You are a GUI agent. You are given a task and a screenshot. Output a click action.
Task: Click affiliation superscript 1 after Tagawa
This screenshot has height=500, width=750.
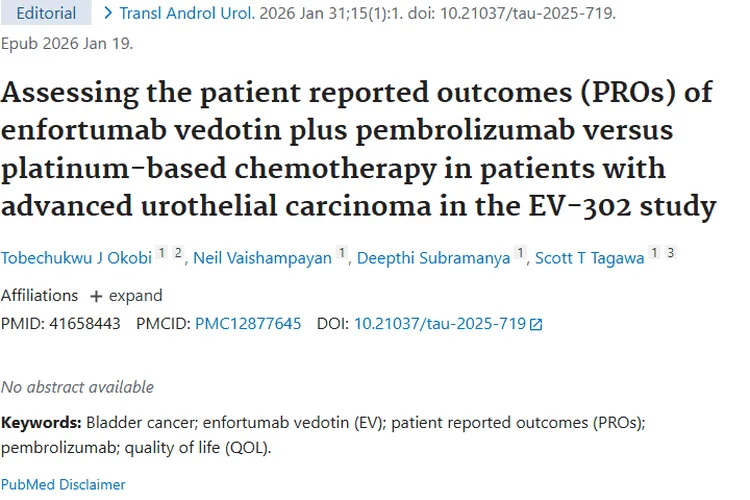pyautogui.click(x=654, y=253)
